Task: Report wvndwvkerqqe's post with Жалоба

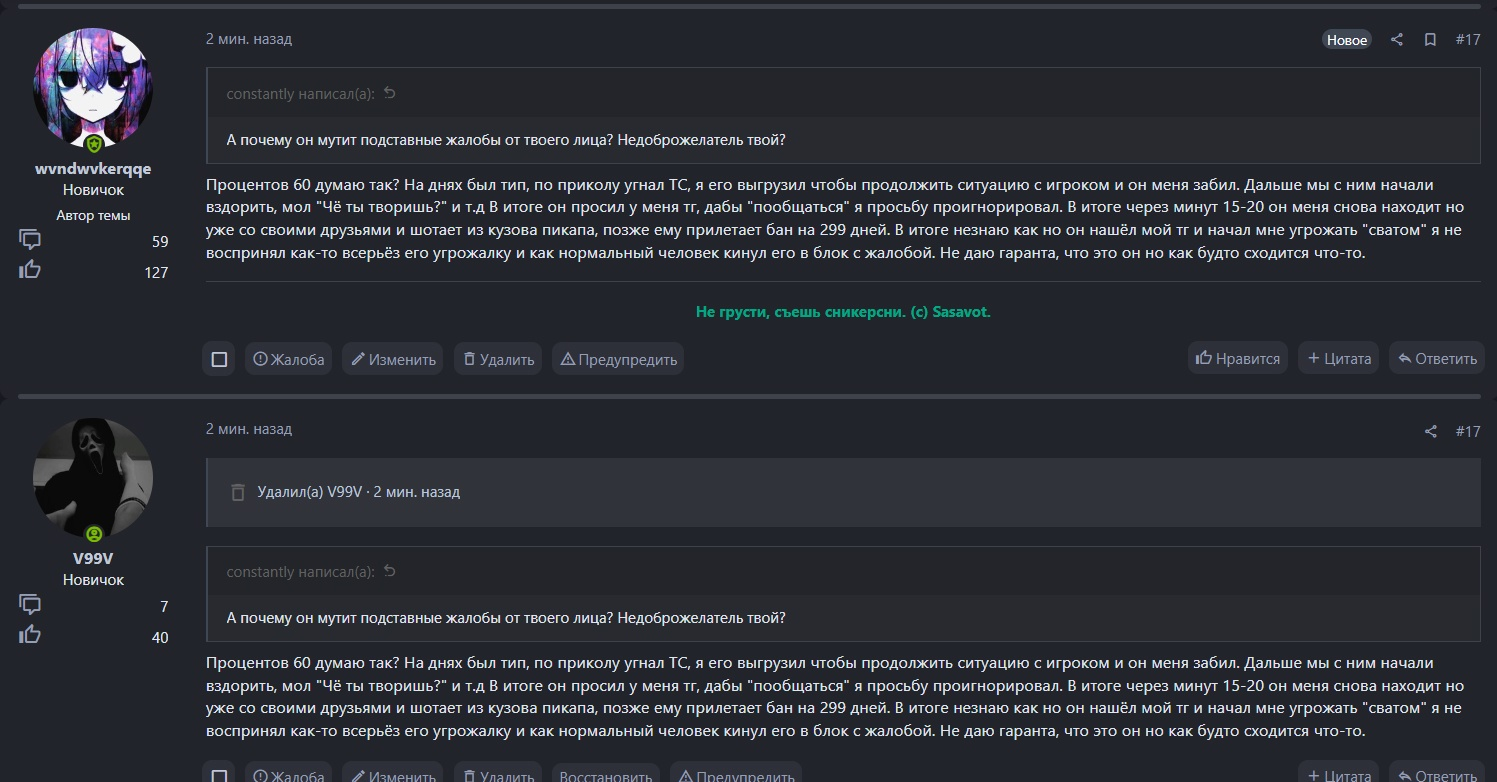Action: pyautogui.click(x=289, y=359)
